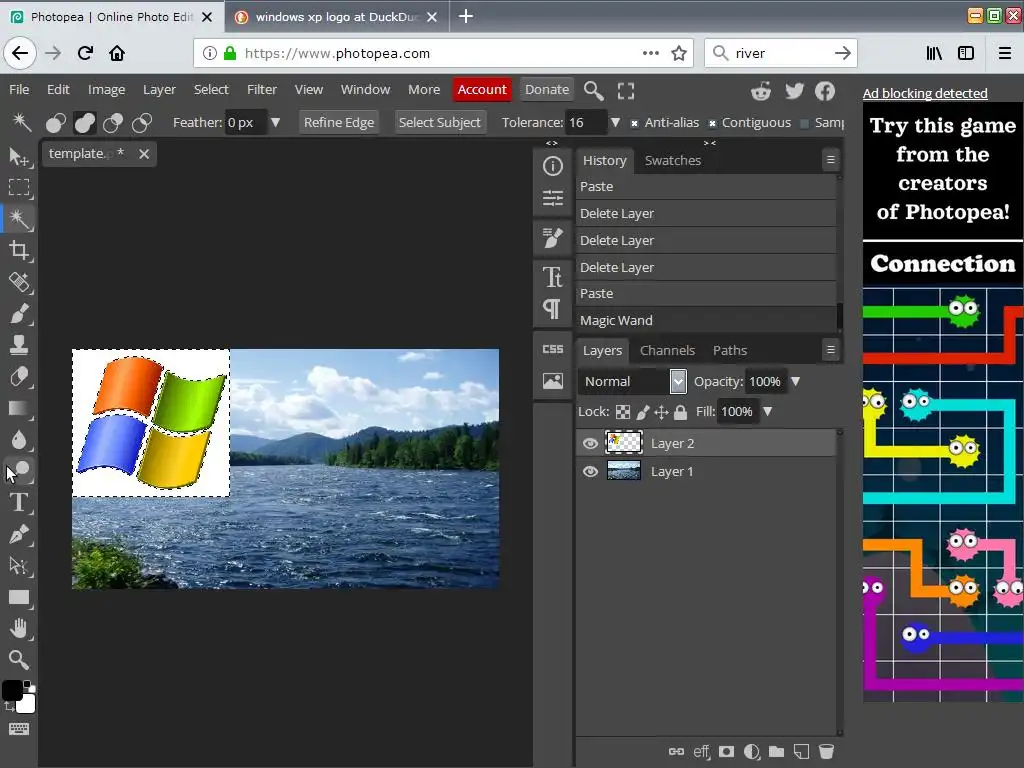Choose the subtract from selection mode icon
Viewport: 1024px width, 768px height.
pos(113,123)
